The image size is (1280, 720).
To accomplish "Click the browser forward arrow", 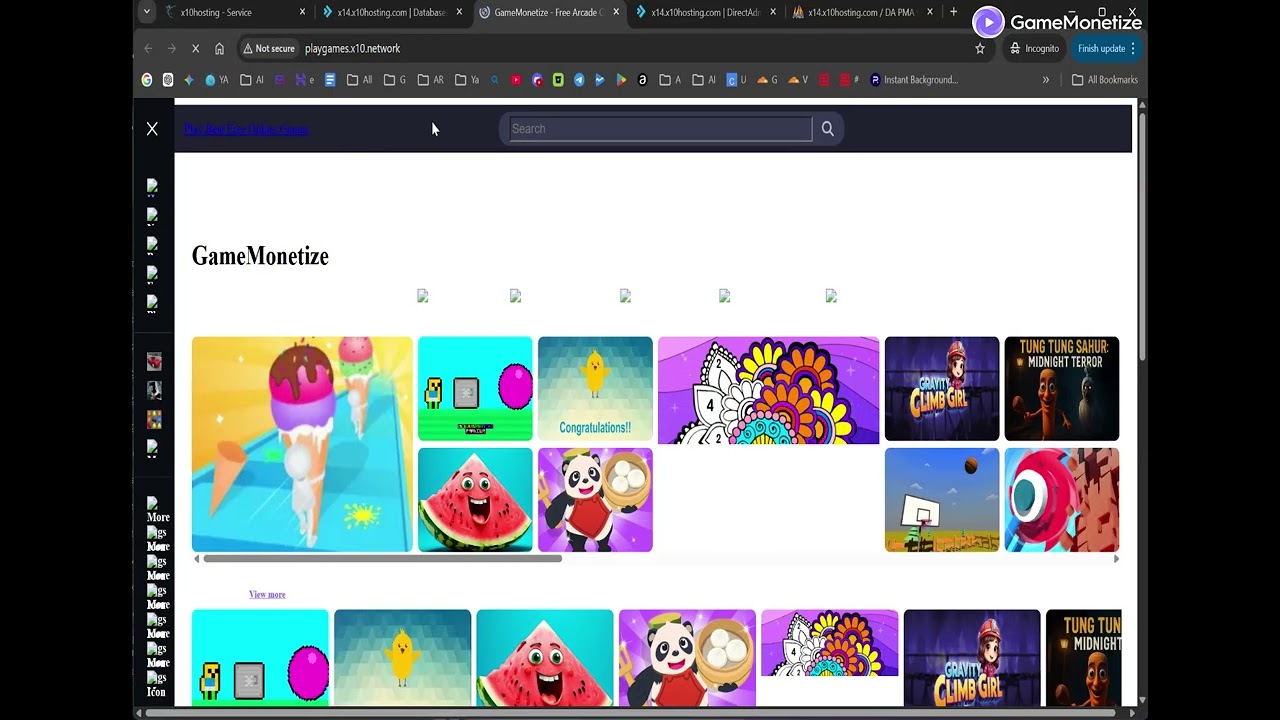I will (171, 48).
